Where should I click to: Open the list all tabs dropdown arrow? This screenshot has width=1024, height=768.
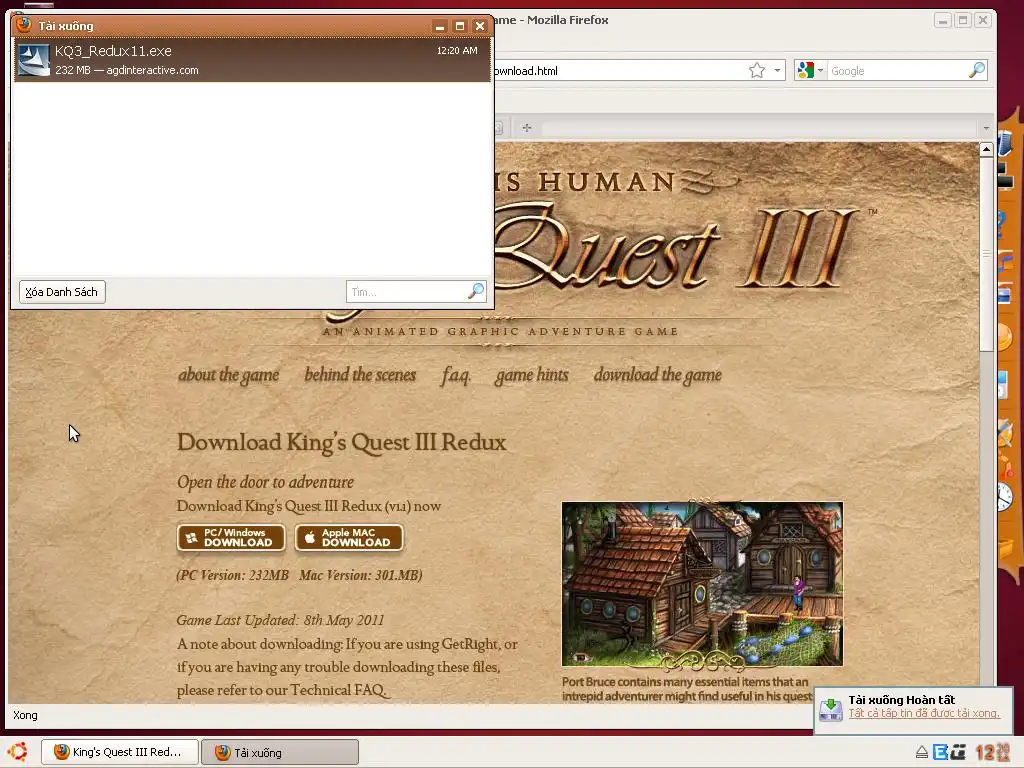point(986,127)
